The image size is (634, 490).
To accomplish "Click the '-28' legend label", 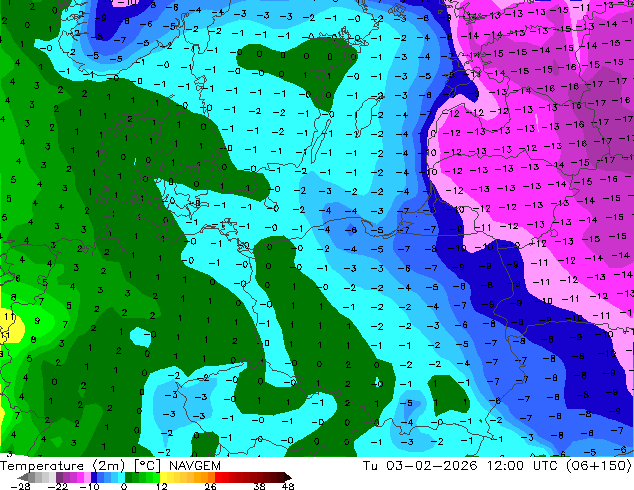I will click(20, 486).
